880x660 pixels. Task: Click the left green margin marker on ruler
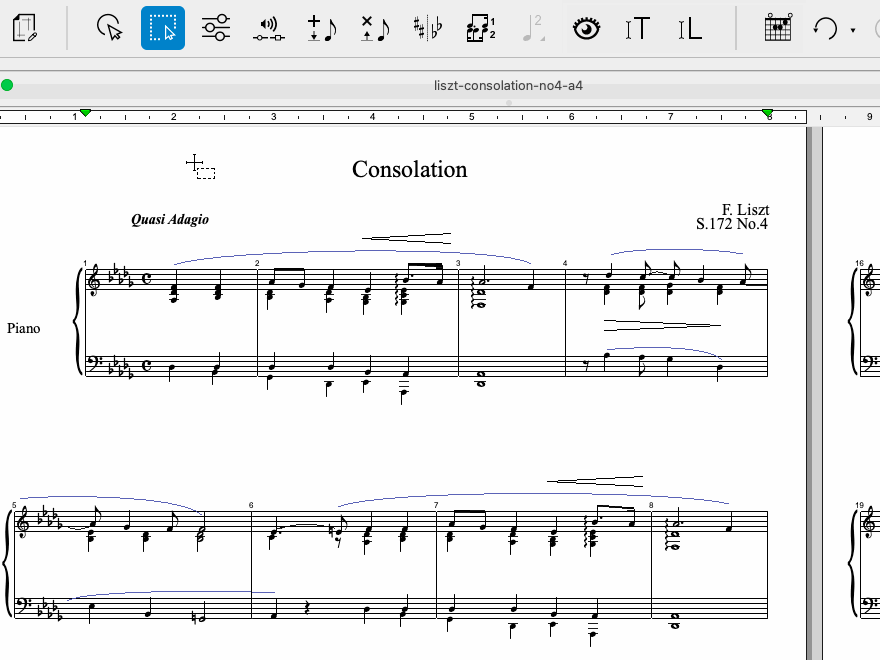[86, 113]
